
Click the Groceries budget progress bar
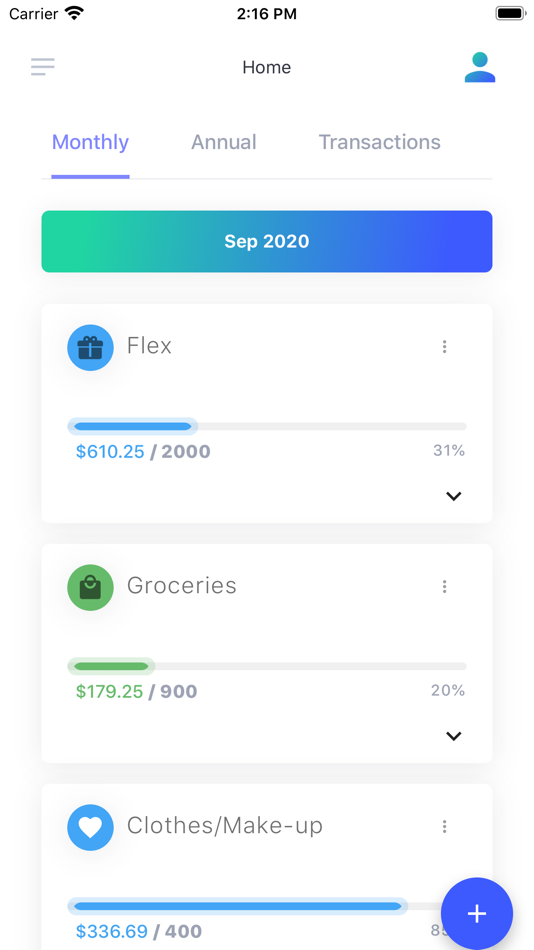point(267,666)
